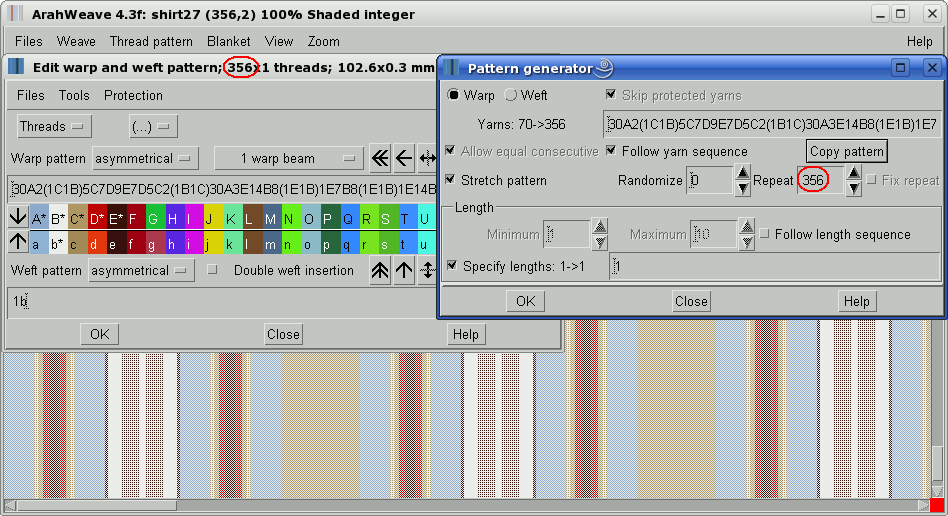Image resolution: width=948 pixels, height=516 pixels.
Task: Click Close in Edit warp and weft window
Action: point(283,335)
